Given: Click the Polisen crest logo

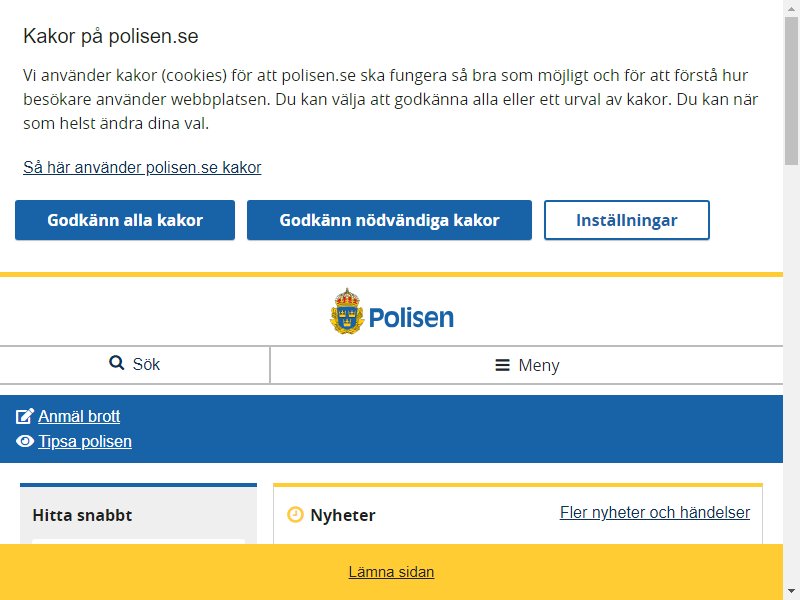Looking at the screenshot, I should pos(346,311).
